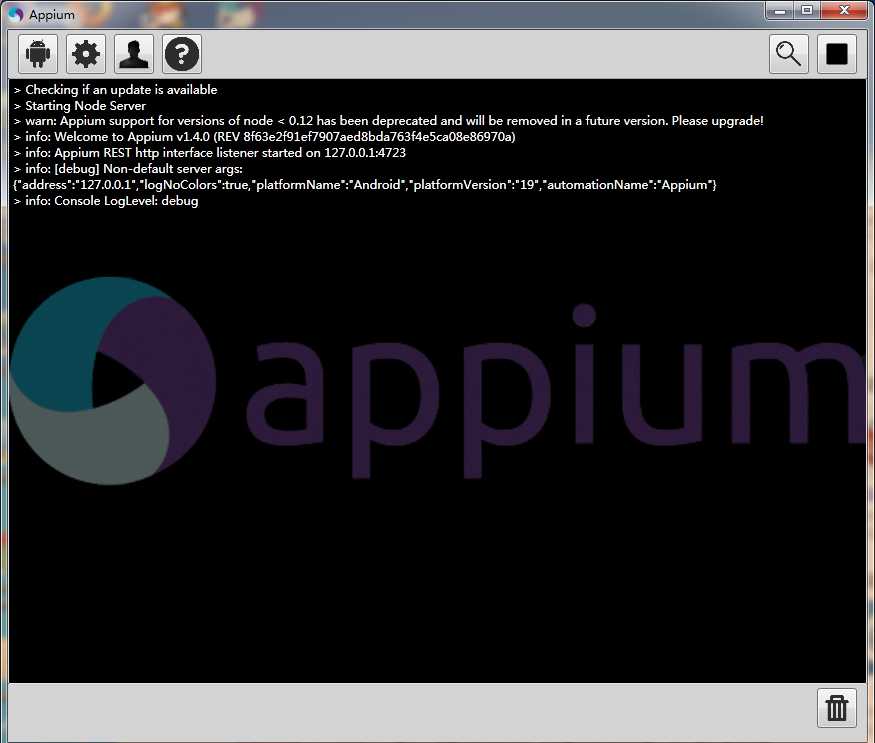Open Android Settings via the robot icon
Viewport: 875px width, 743px height.
pyautogui.click(x=38, y=54)
